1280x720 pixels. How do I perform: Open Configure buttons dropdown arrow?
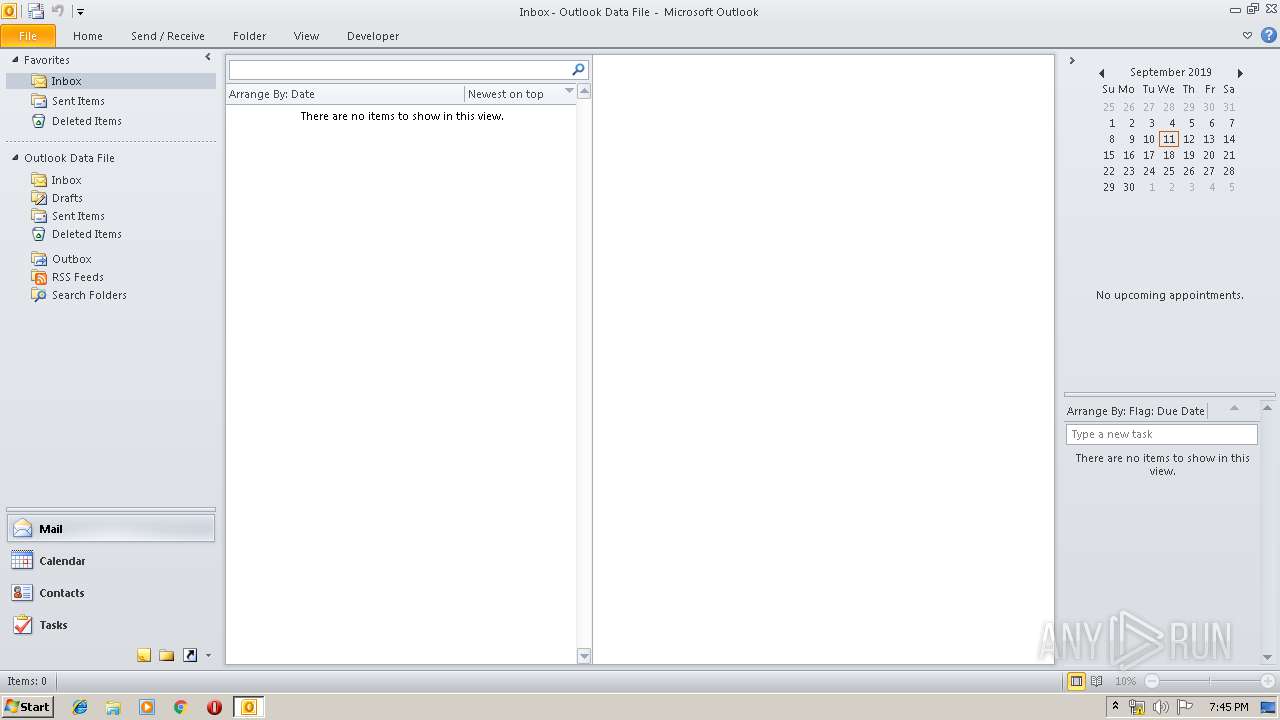coord(208,656)
